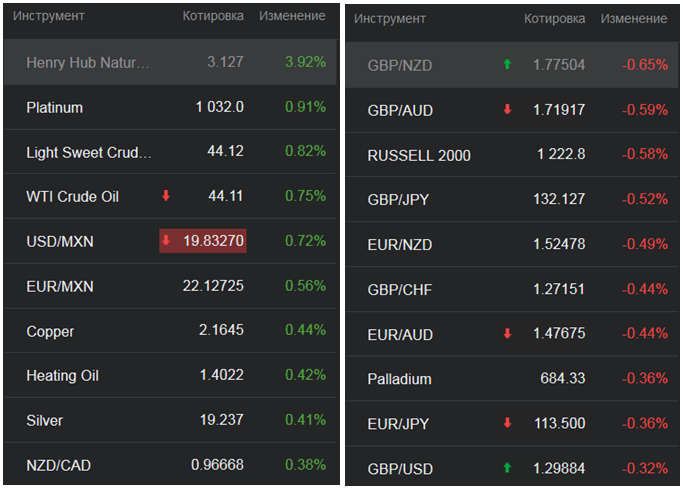Click green up arrow beside GBP/USD
683x490 pixels.
(x=507, y=468)
